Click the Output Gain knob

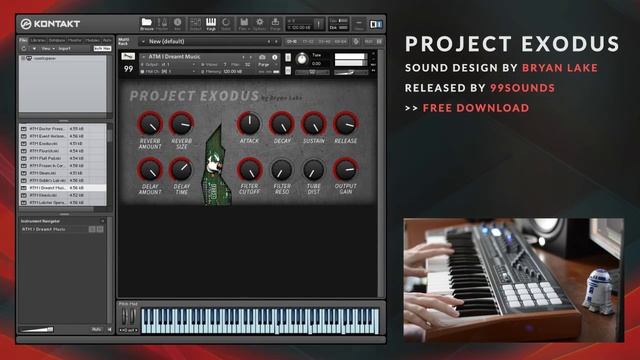[x=346, y=170]
